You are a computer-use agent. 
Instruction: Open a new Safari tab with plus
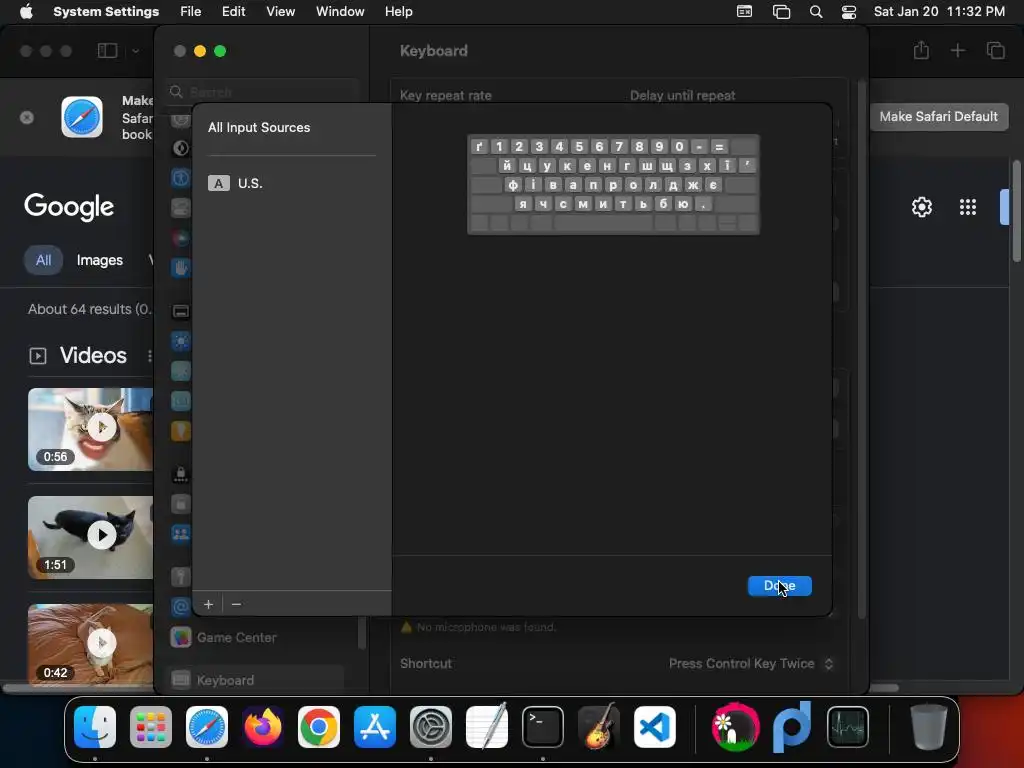pos(957,50)
